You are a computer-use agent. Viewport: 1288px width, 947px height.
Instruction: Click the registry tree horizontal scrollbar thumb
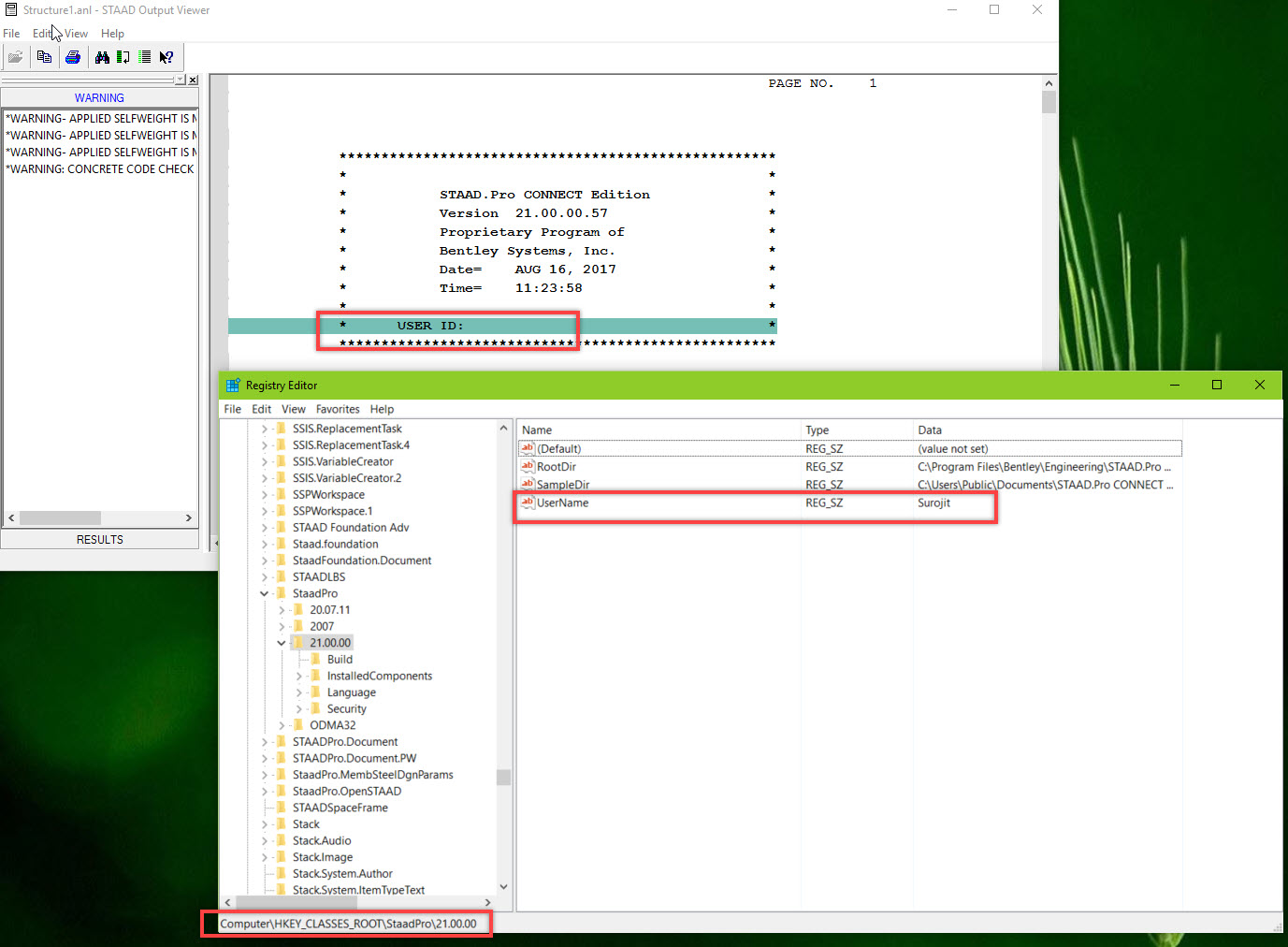pyautogui.click(x=297, y=902)
